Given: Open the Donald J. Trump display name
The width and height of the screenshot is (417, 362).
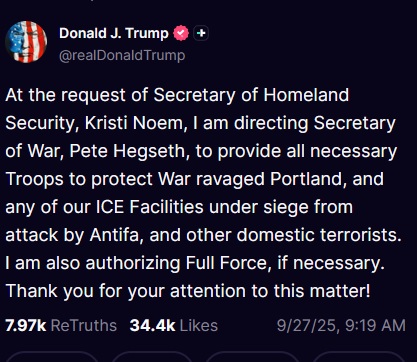Looking at the screenshot, I should (114, 33).
